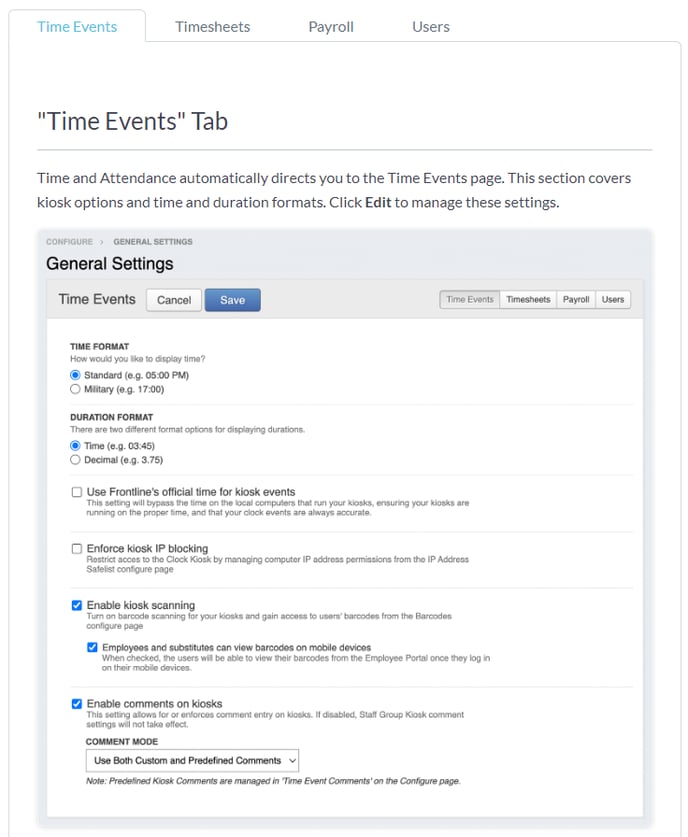688x837 pixels.
Task: Check Enforce kiosk IP blocking
Action: click(x=77, y=549)
